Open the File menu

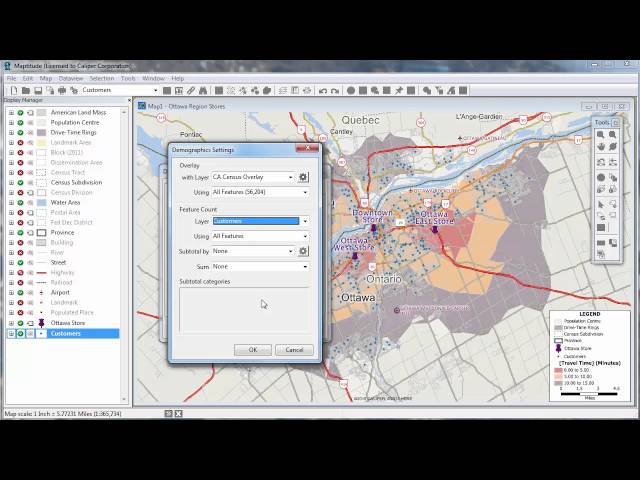[x=11, y=78]
